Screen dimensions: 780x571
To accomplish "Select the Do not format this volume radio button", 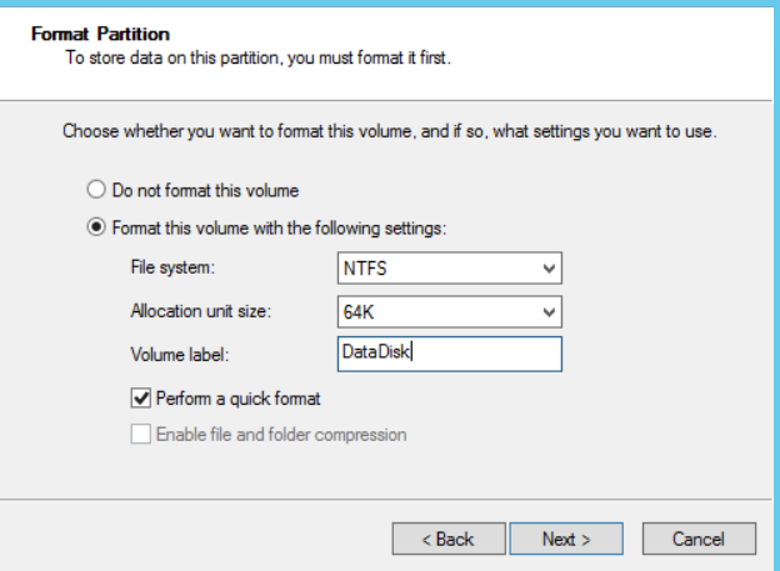I will pyautogui.click(x=96, y=190).
